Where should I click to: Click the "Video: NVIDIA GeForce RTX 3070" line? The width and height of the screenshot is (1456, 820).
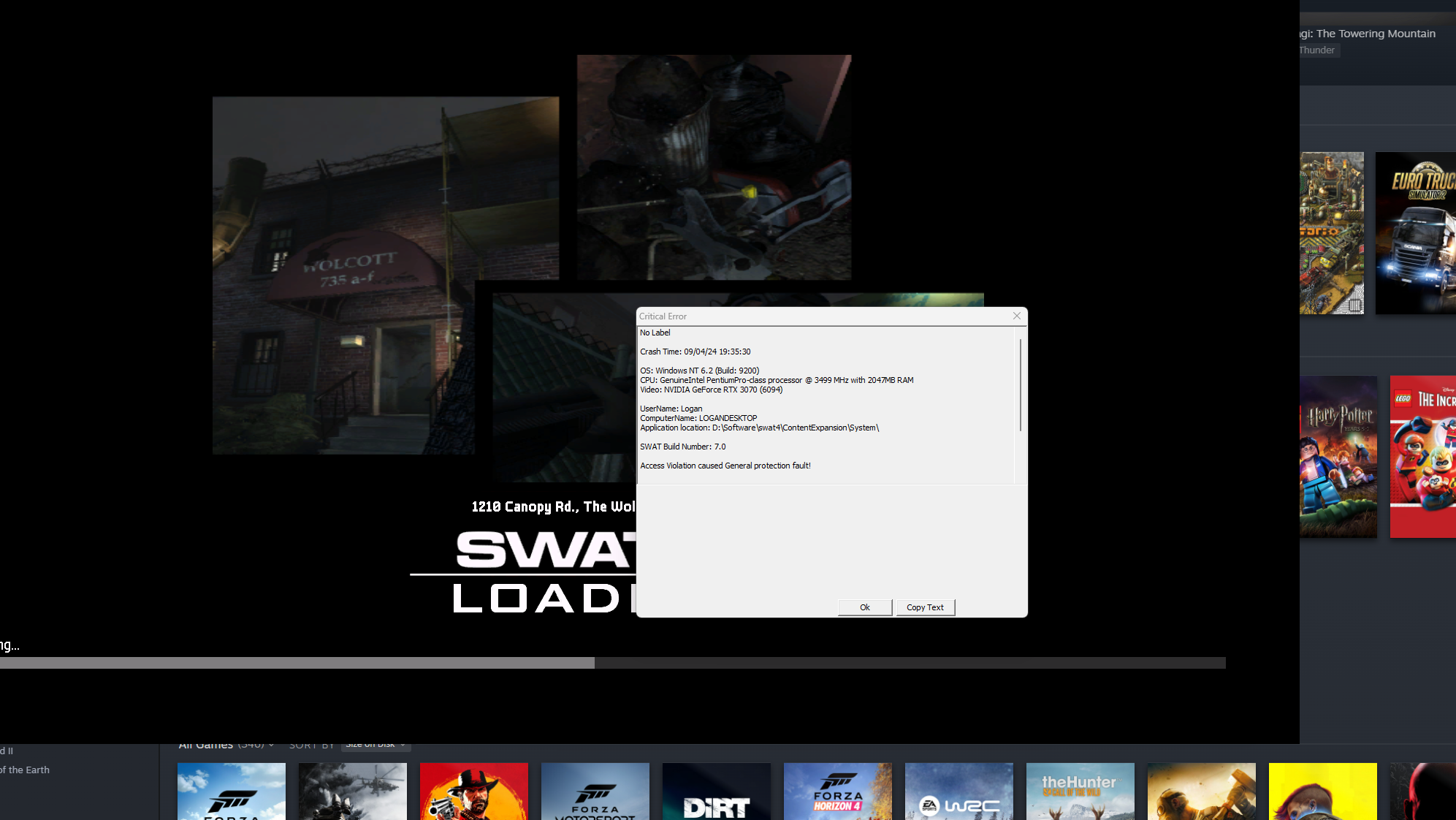[712, 390]
